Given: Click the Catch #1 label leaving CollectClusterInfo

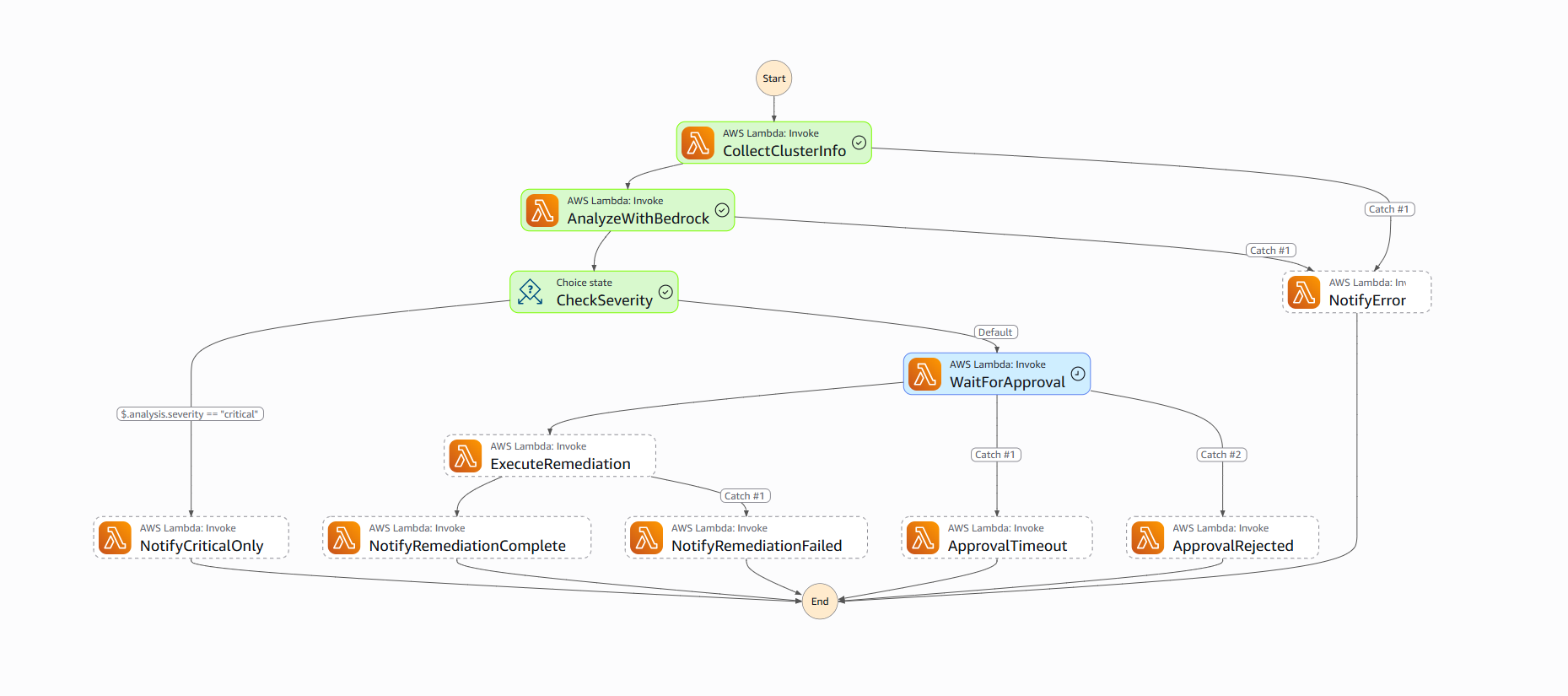Looking at the screenshot, I should [x=1389, y=209].
